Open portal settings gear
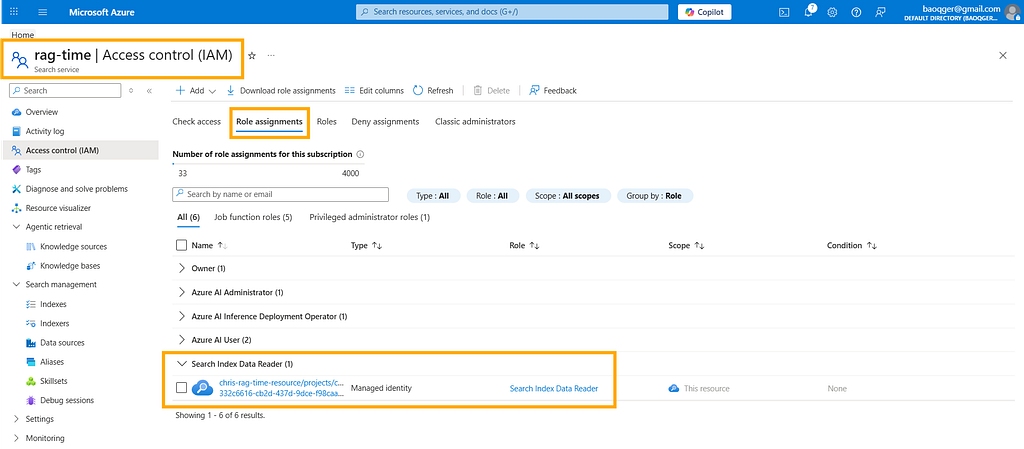Screen dimensions: 1024x449 (832, 12)
